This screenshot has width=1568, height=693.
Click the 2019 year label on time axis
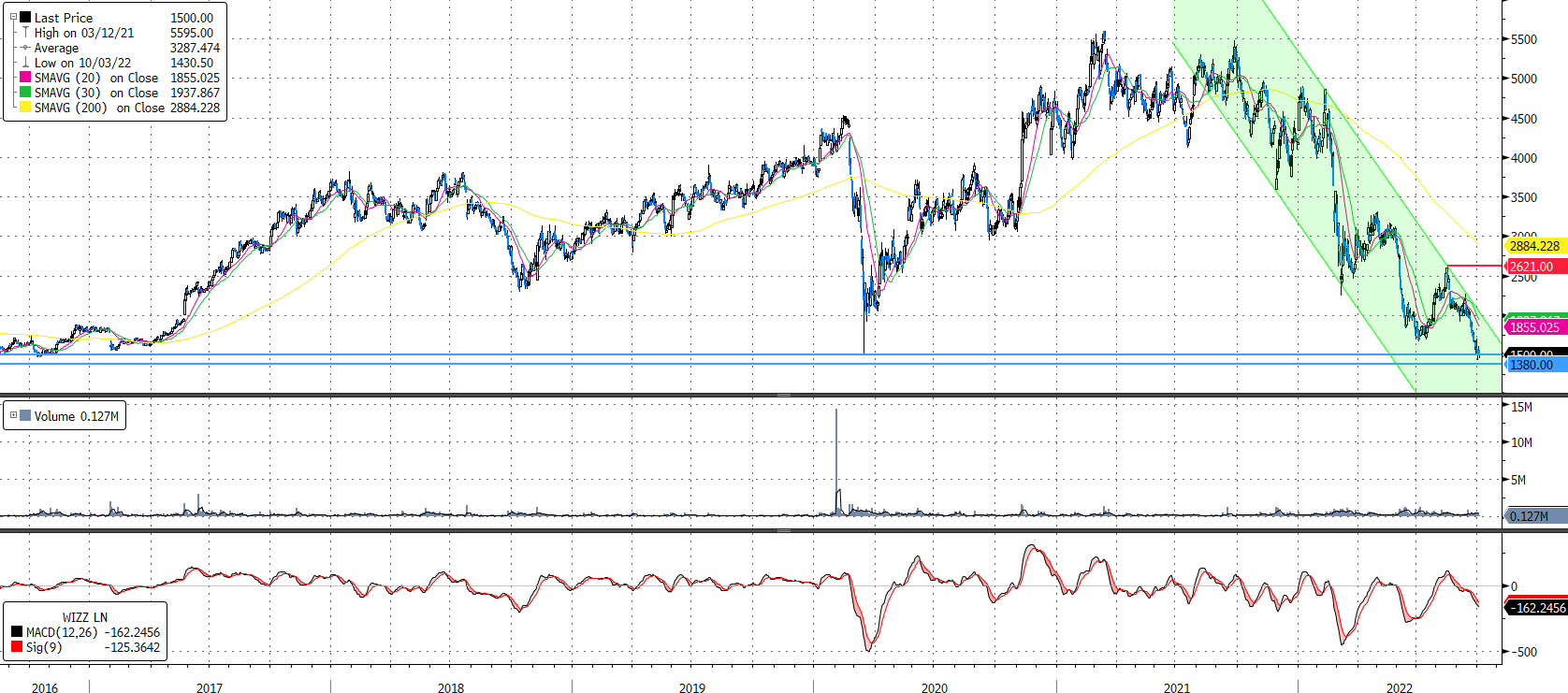click(x=692, y=687)
